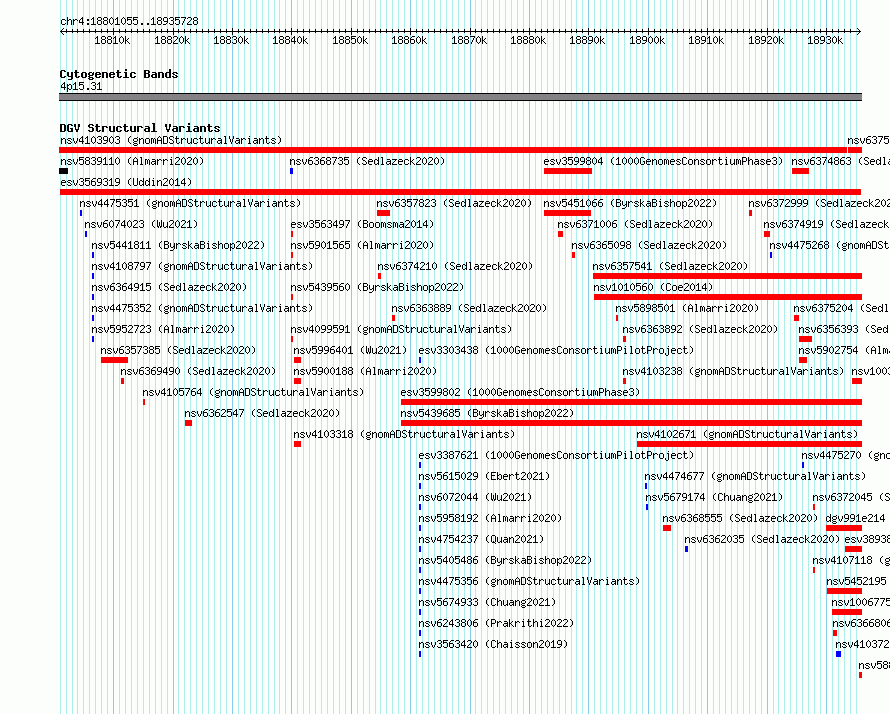Open nsv6374210 (Sedlazeck2020) variant
The image size is (890, 714).
tap(455, 266)
